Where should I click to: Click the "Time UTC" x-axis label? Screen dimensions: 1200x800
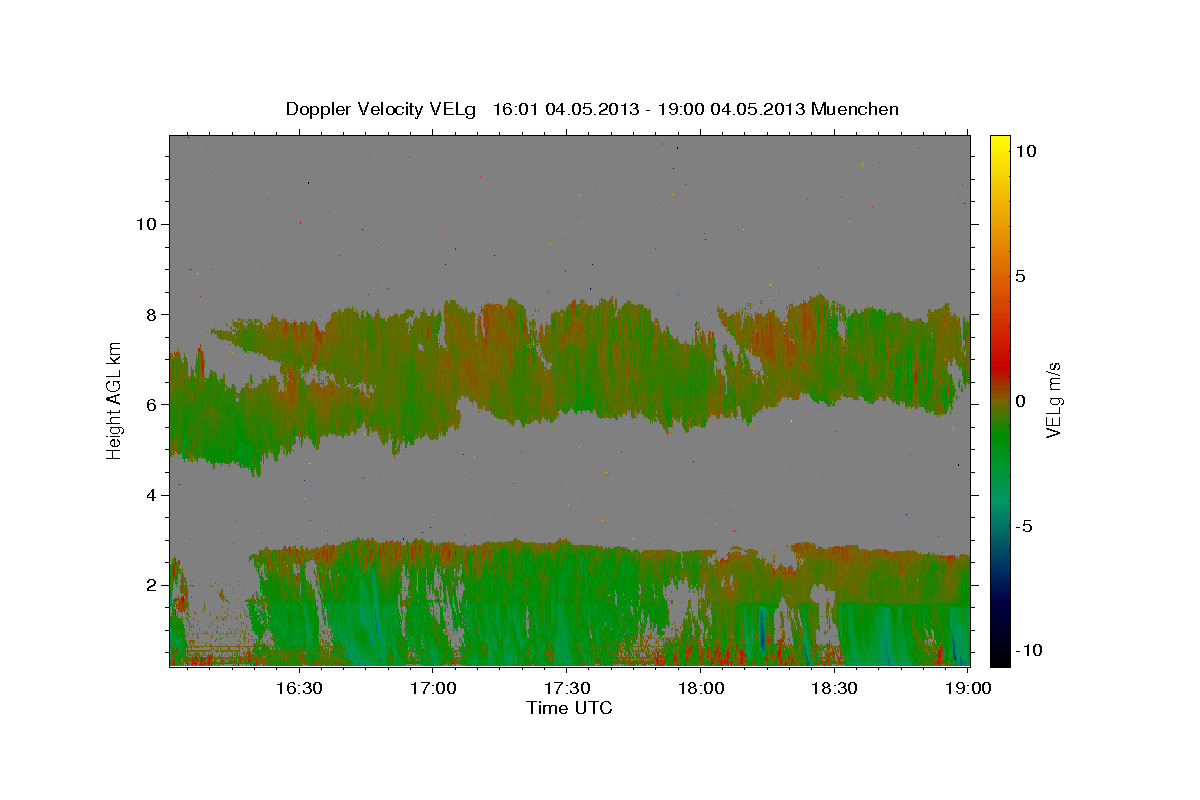[569, 708]
